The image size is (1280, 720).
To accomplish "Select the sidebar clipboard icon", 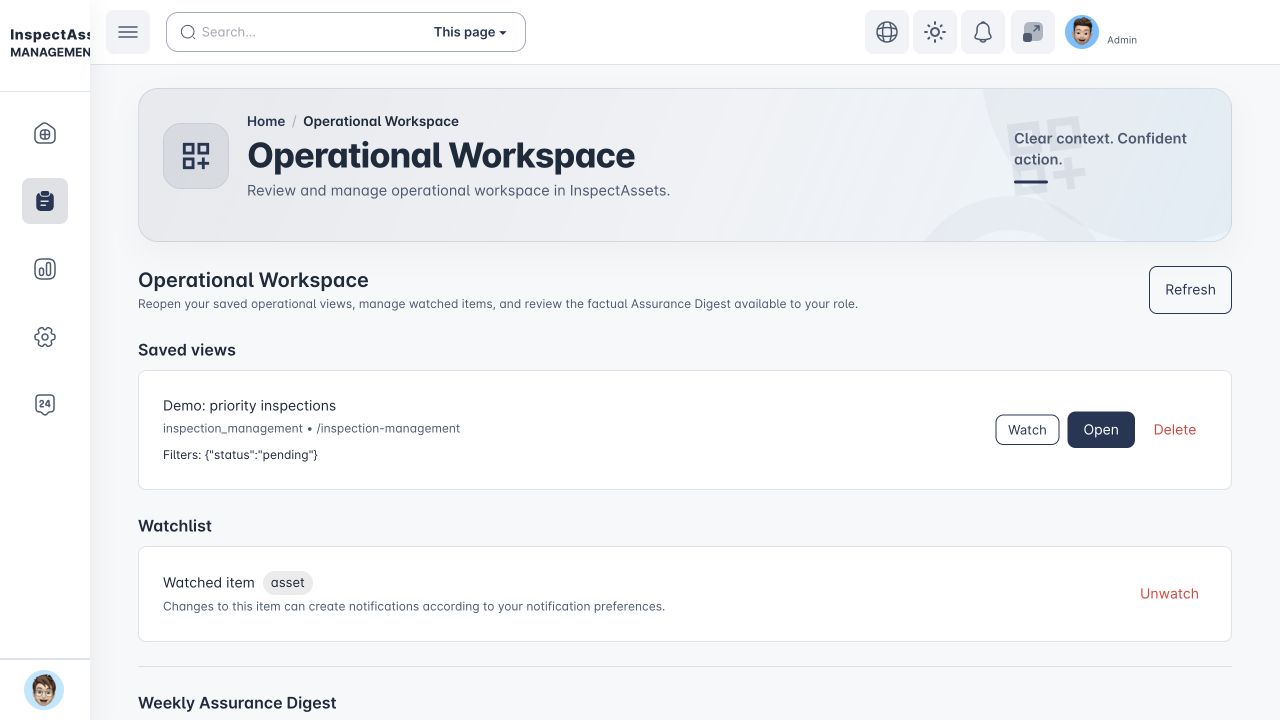I will coord(45,201).
